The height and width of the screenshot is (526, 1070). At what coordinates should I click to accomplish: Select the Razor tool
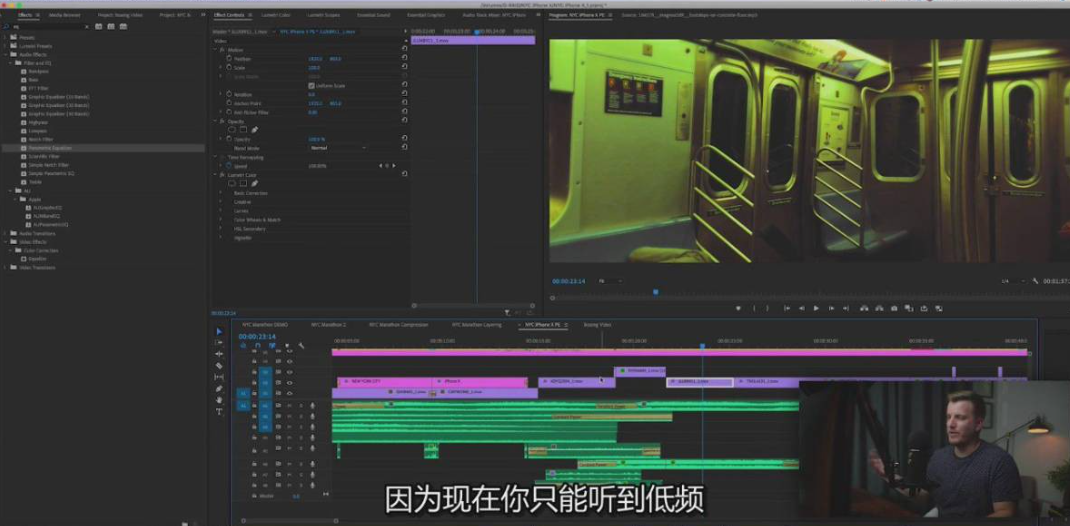pos(219,366)
